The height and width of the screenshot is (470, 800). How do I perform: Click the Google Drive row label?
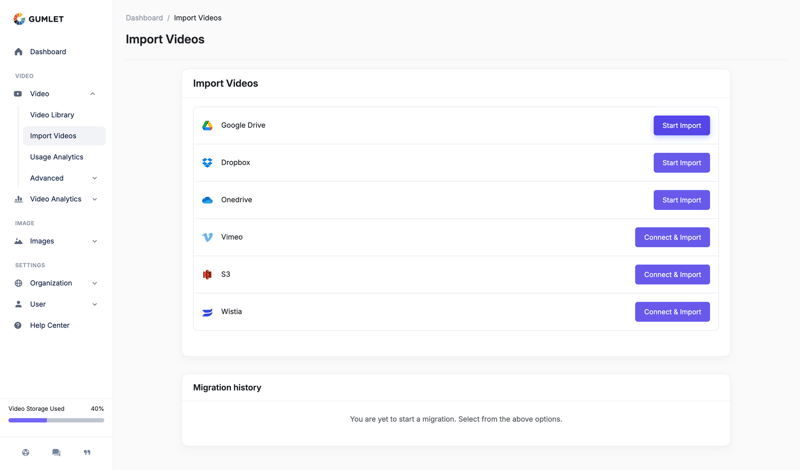[243, 125]
